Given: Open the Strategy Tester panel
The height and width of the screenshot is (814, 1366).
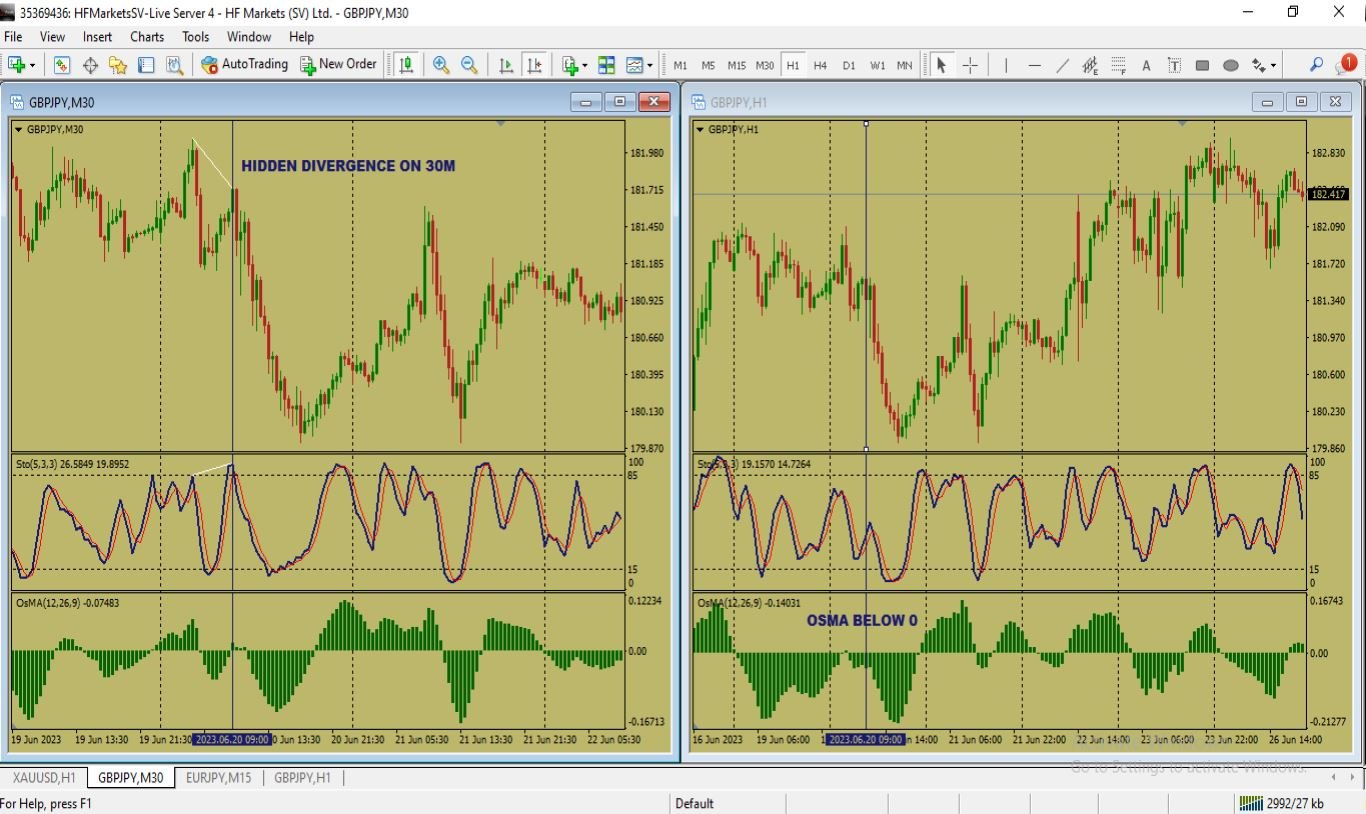Looking at the screenshot, I should click(x=174, y=65).
